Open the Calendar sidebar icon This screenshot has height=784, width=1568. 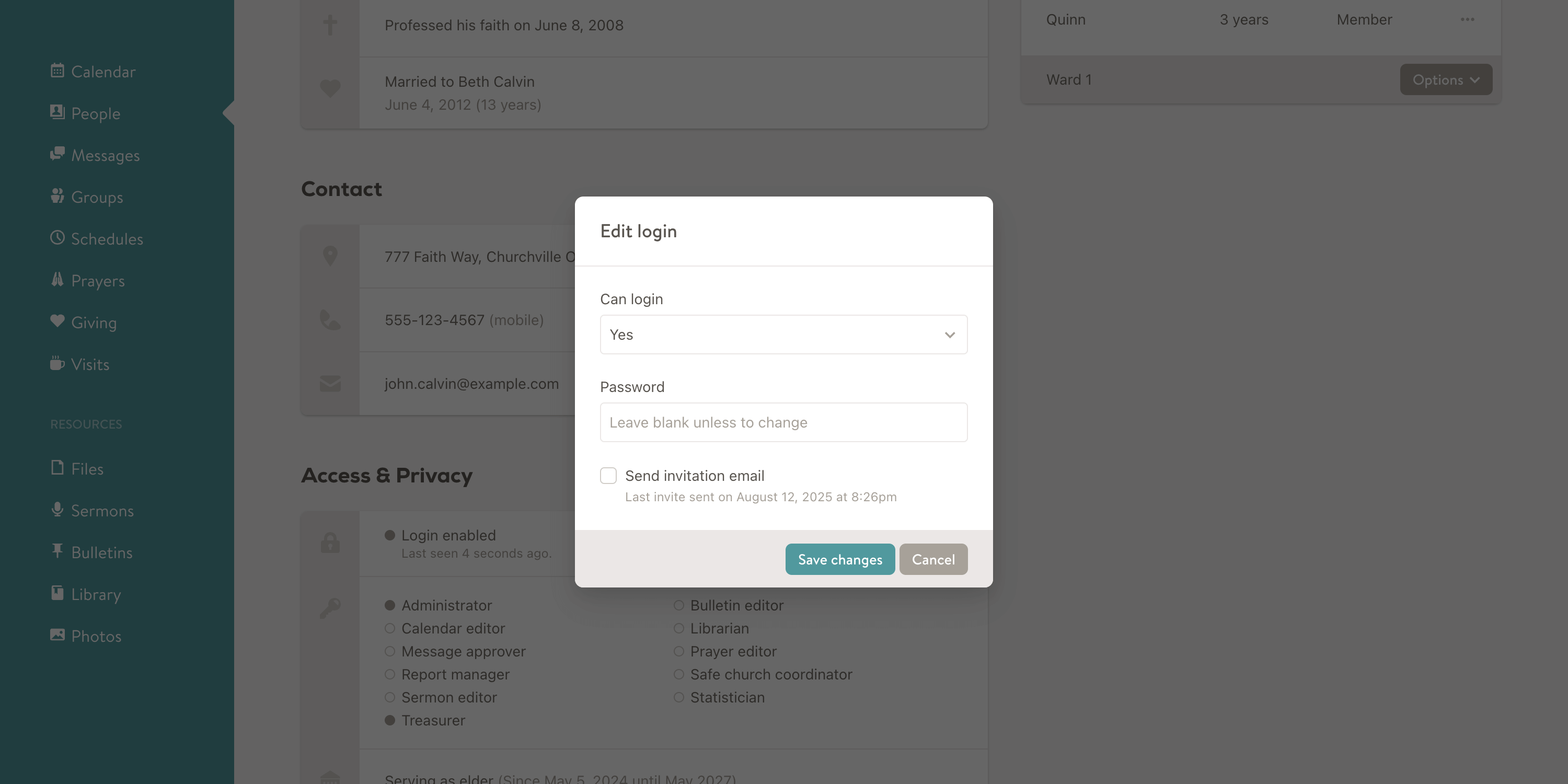57,71
